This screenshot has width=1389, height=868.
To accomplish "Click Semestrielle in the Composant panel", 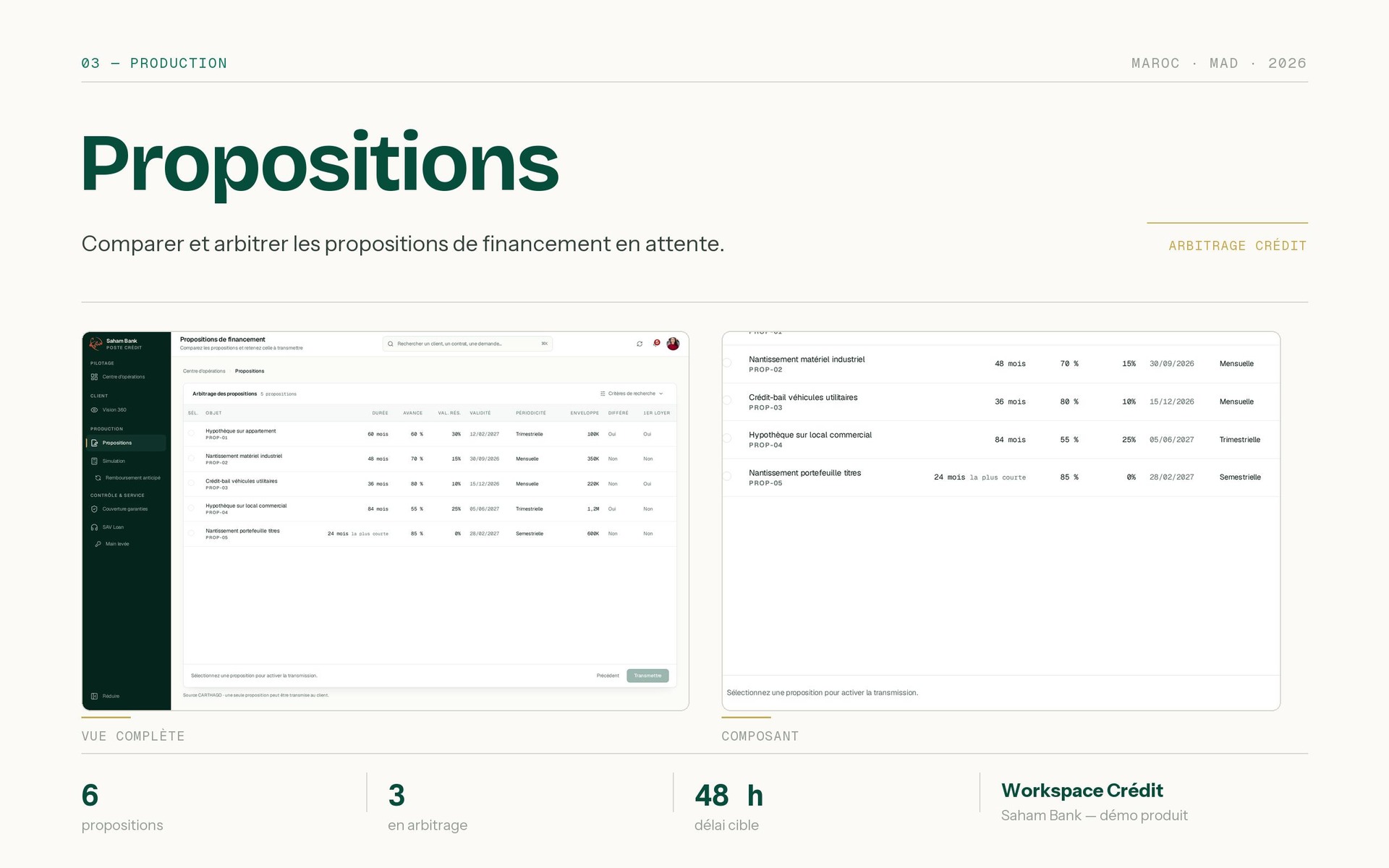I will [1240, 477].
